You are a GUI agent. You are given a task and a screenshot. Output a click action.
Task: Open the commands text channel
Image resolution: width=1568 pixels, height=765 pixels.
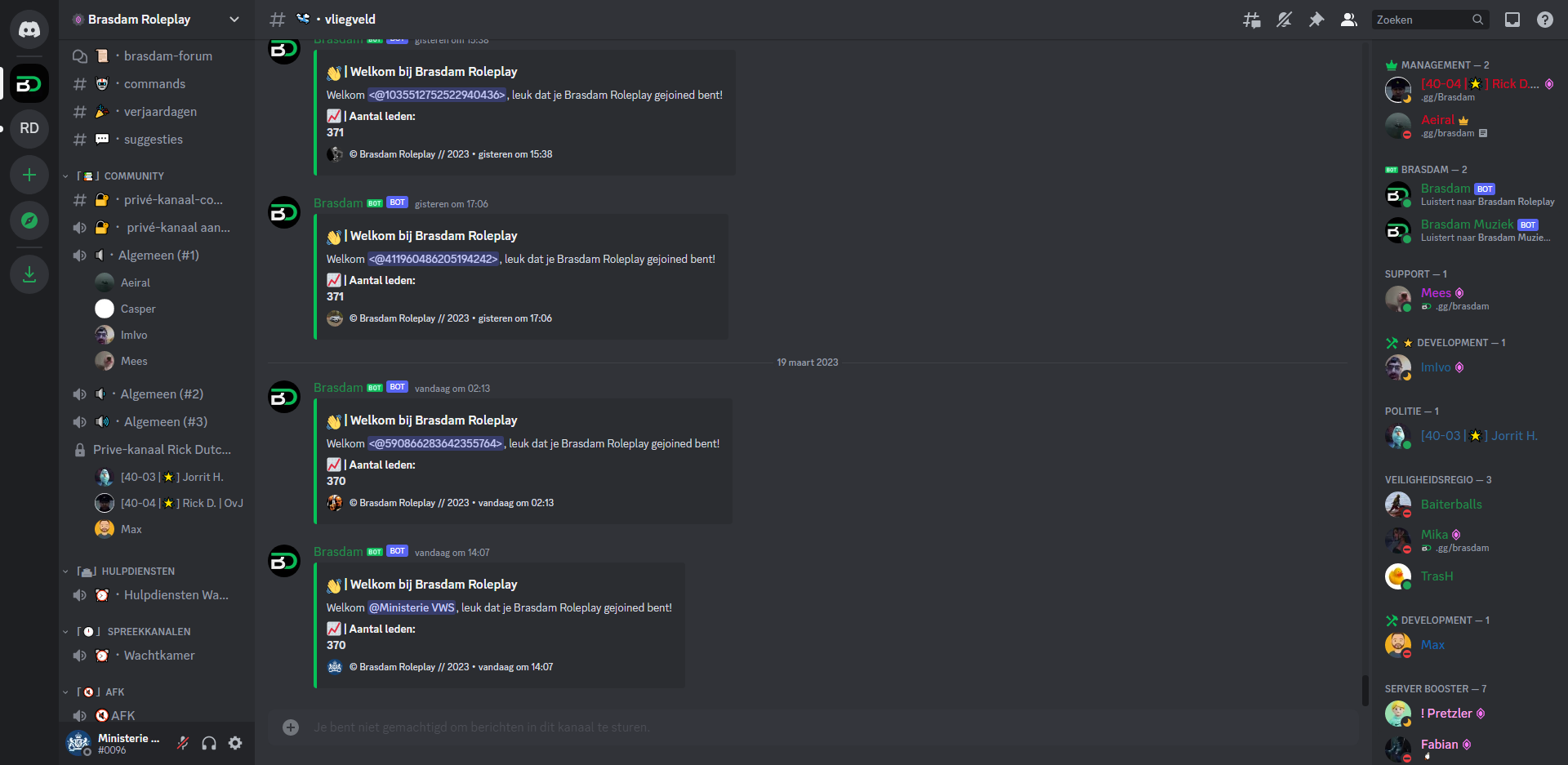155,84
